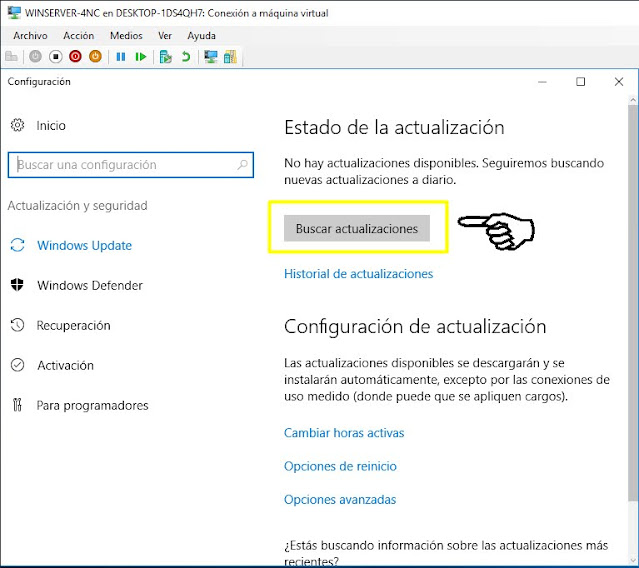This screenshot has width=639, height=568.
Task: Click the Configuración window vertical scrollbar
Action: tap(633, 302)
